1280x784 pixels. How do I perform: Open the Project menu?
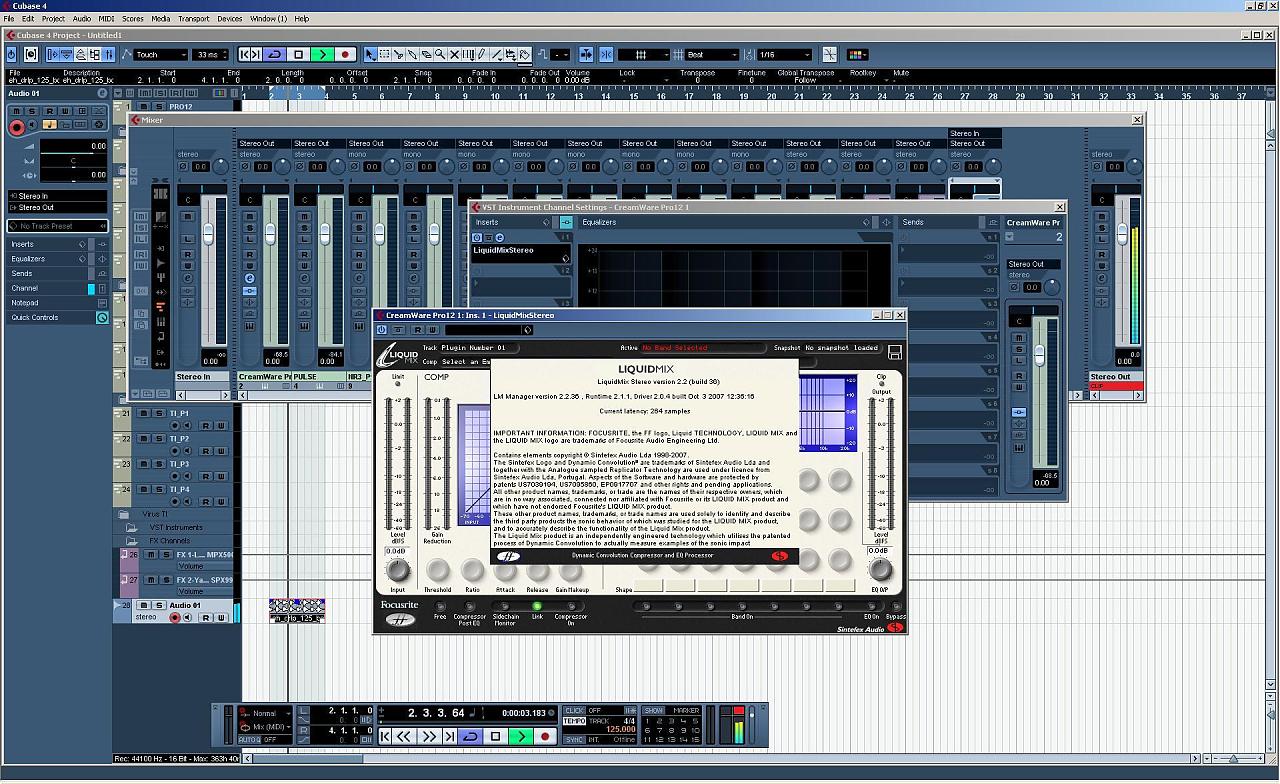(x=53, y=18)
